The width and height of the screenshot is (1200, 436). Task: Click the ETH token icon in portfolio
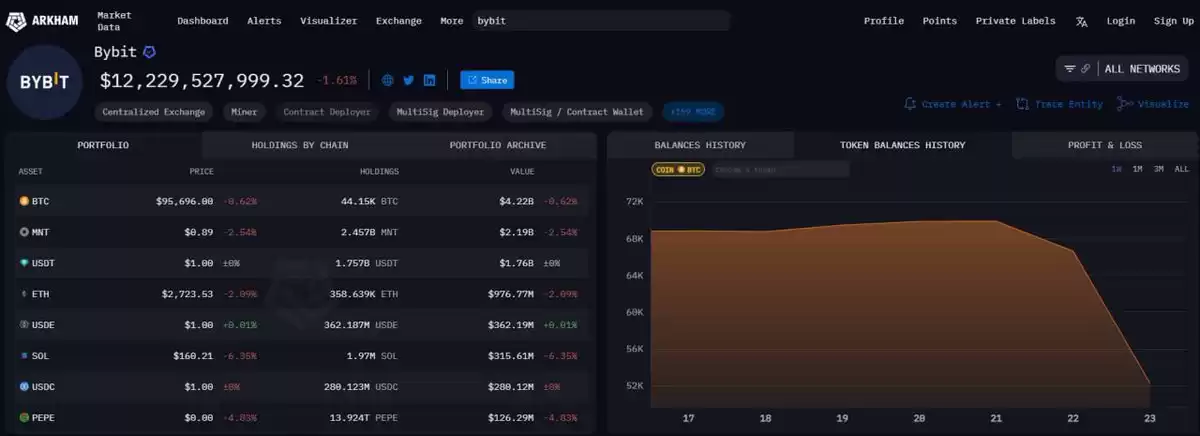[24, 294]
